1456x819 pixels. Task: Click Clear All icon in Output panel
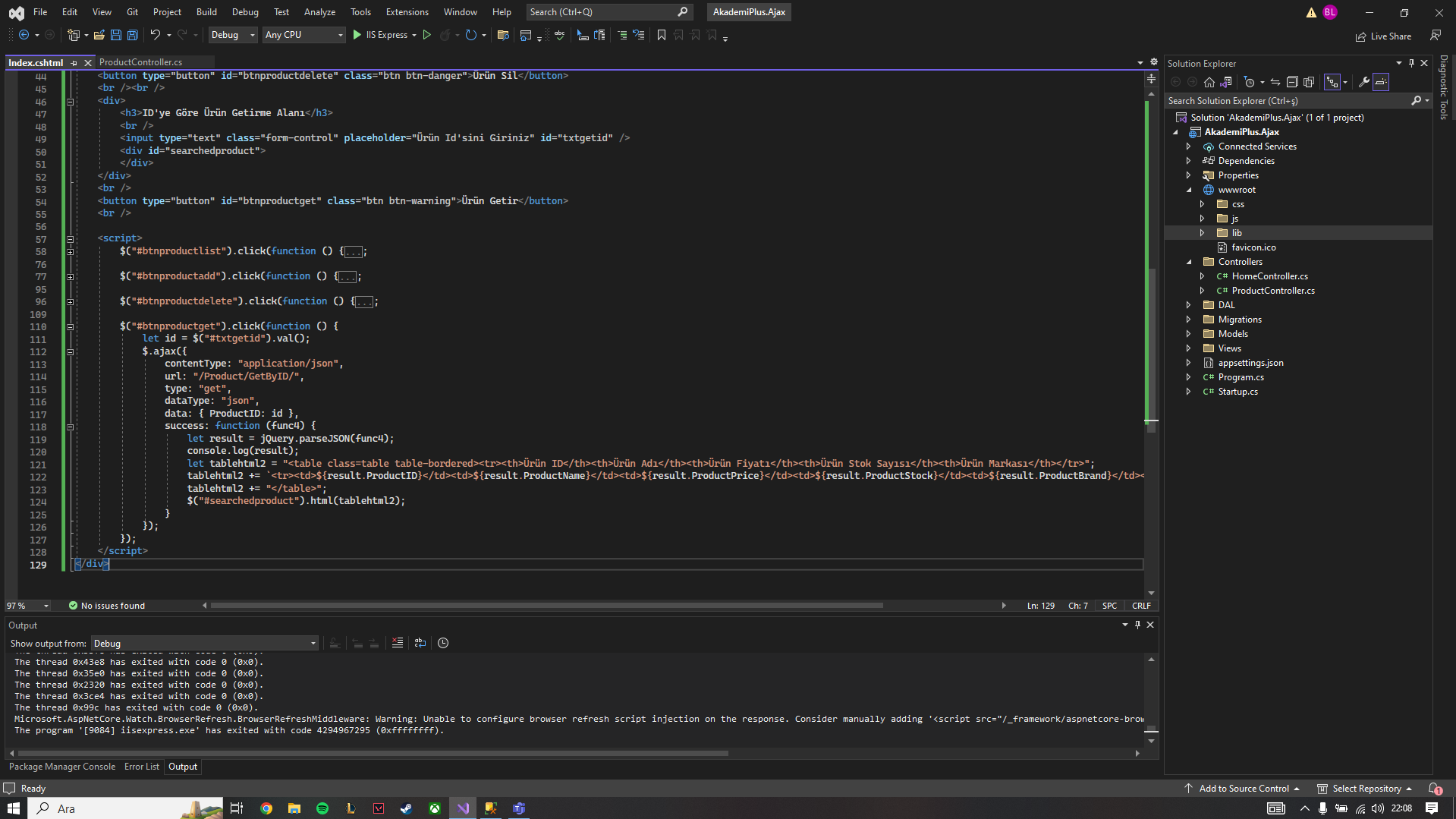pyautogui.click(x=397, y=643)
